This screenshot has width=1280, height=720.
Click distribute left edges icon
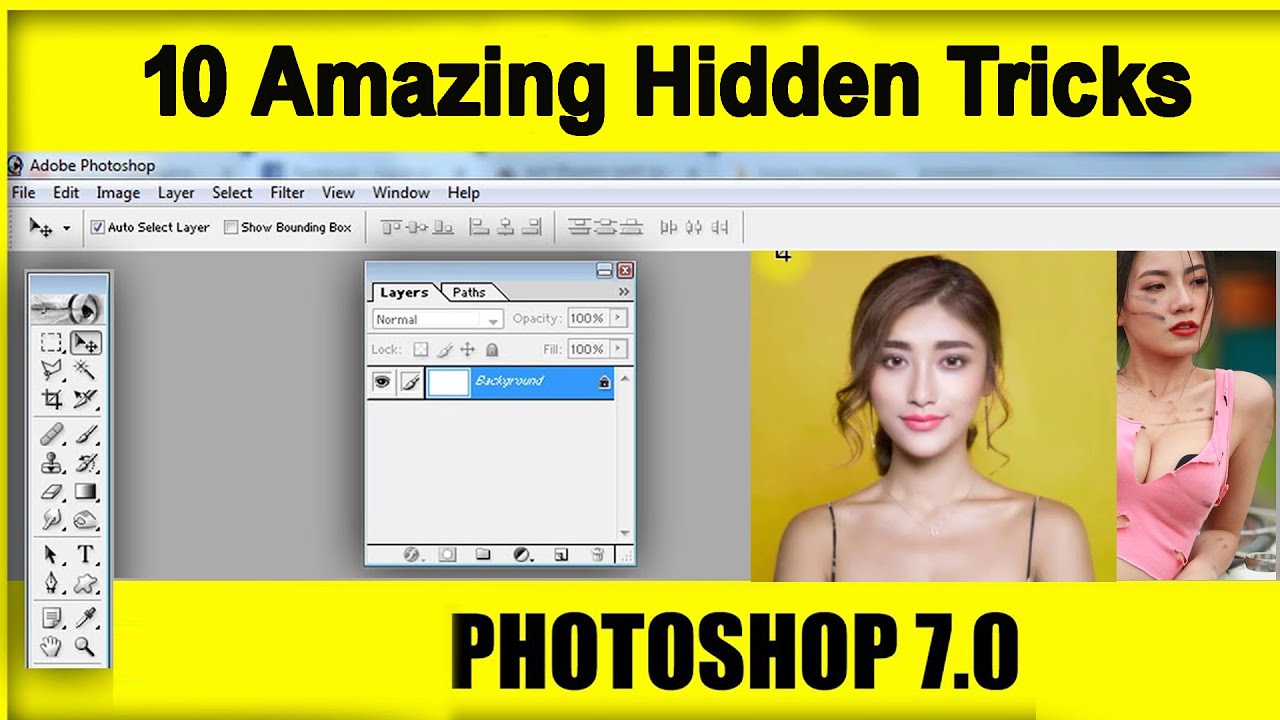(x=668, y=227)
